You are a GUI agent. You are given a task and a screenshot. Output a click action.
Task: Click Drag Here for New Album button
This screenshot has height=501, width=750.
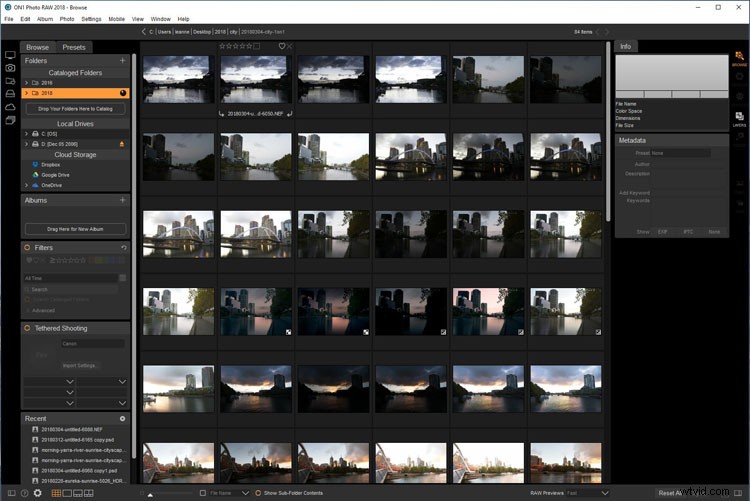pos(75,229)
